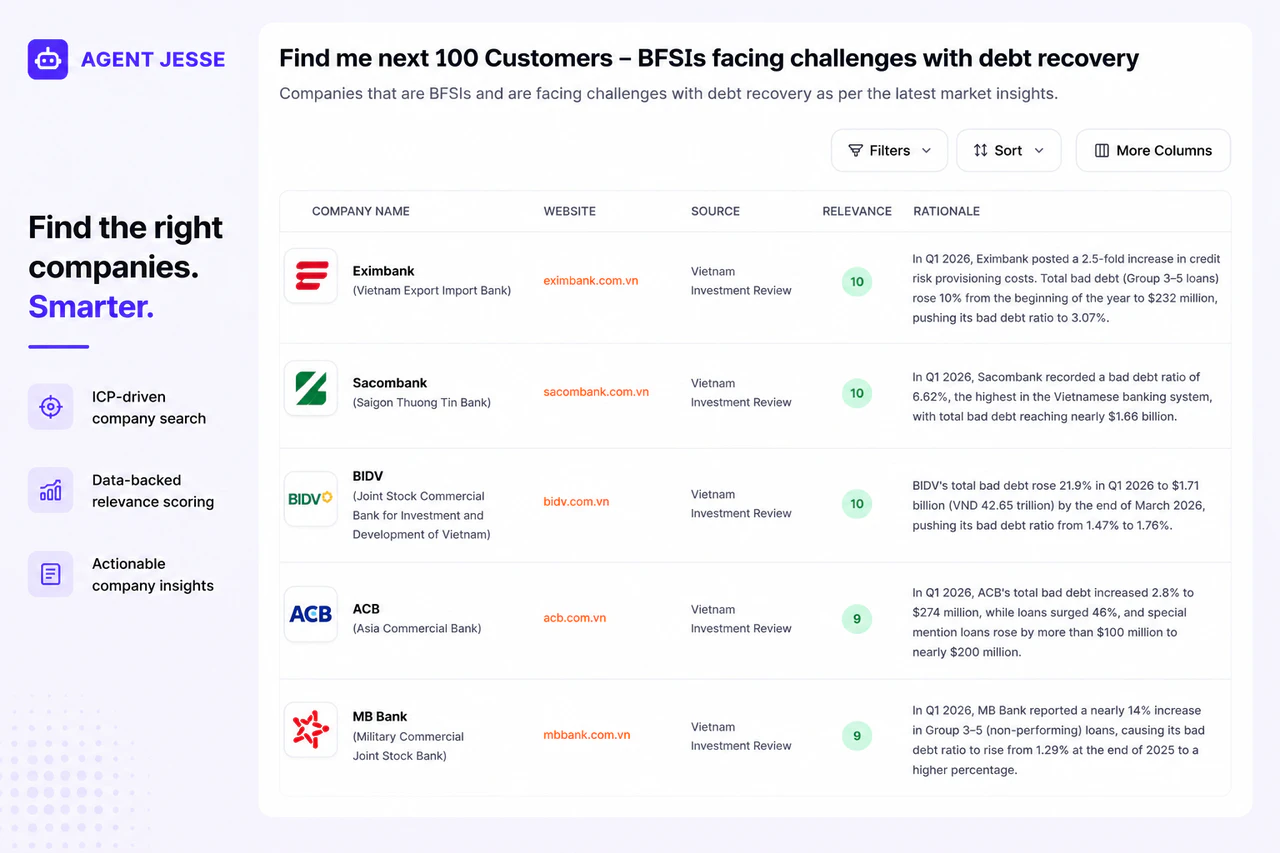The image size is (1280, 853).
Task: Click the ACB logo icon
Action: (x=311, y=614)
